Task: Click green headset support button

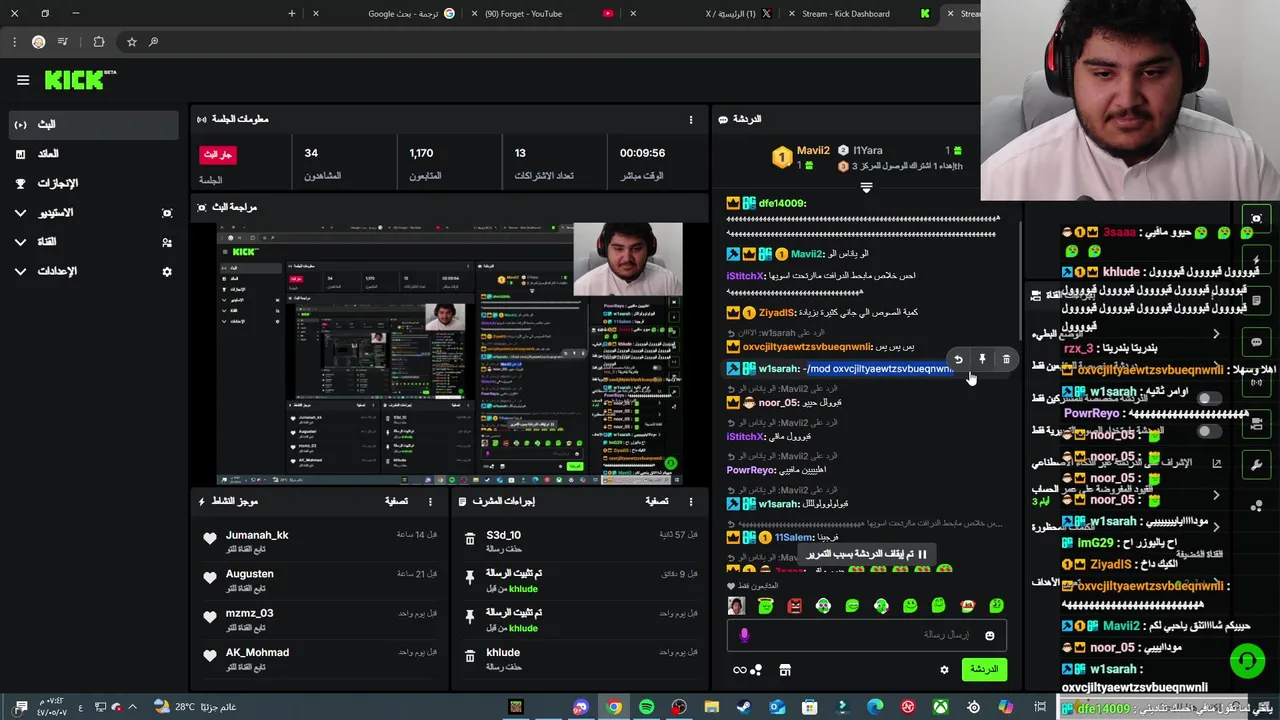Action: point(1246,661)
